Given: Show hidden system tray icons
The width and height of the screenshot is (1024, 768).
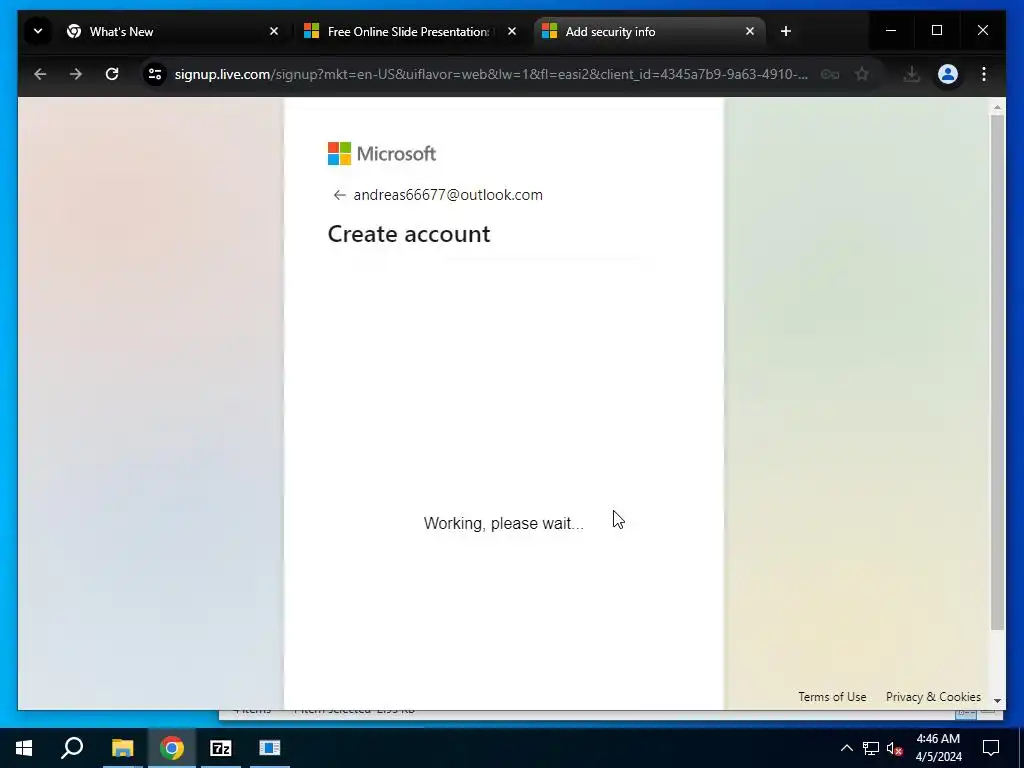Looking at the screenshot, I should pos(846,748).
